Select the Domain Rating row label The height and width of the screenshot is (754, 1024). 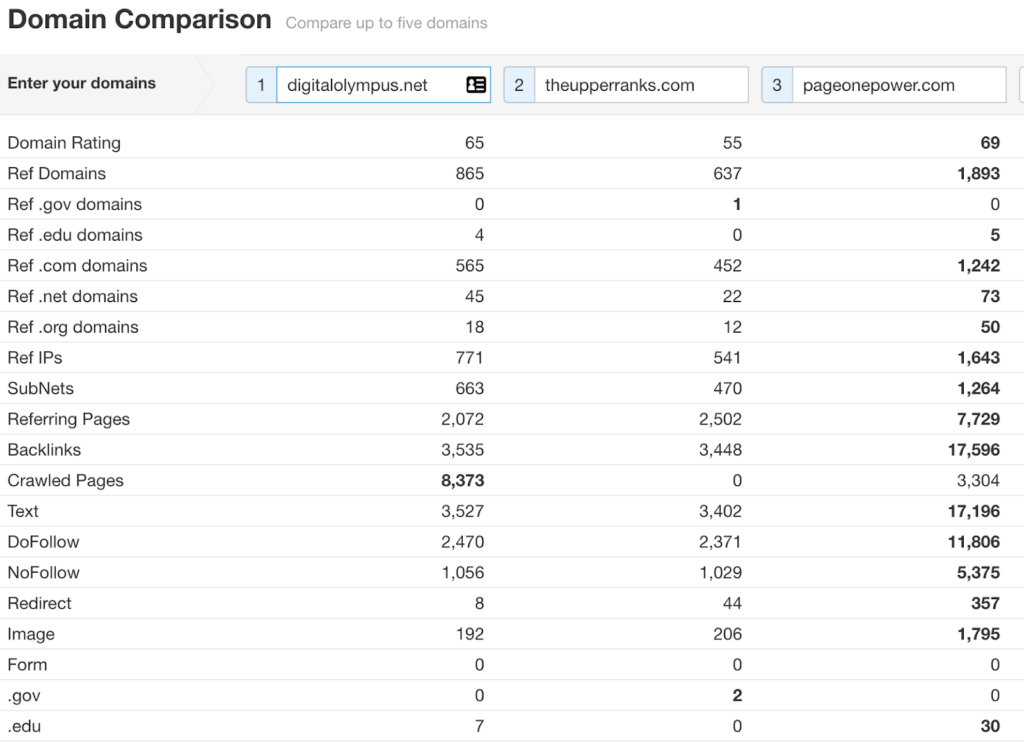[x=64, y=143]
